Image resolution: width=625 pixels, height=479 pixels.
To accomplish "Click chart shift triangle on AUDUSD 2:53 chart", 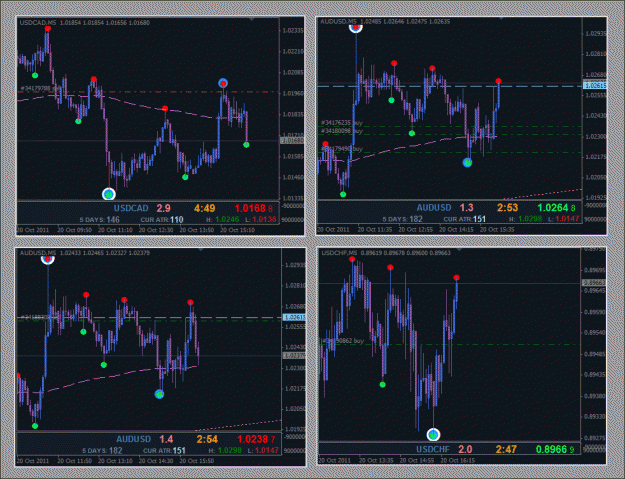I will point(501,18).
